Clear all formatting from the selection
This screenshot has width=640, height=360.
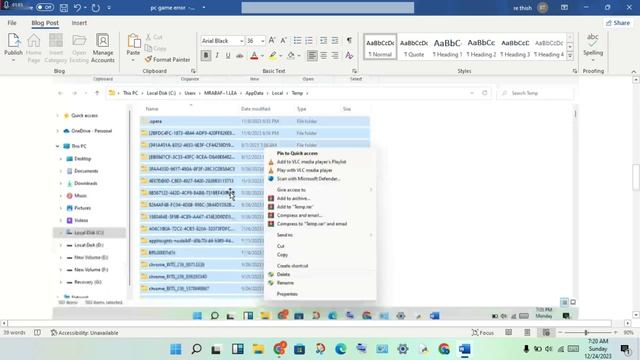tap(349, 56)
